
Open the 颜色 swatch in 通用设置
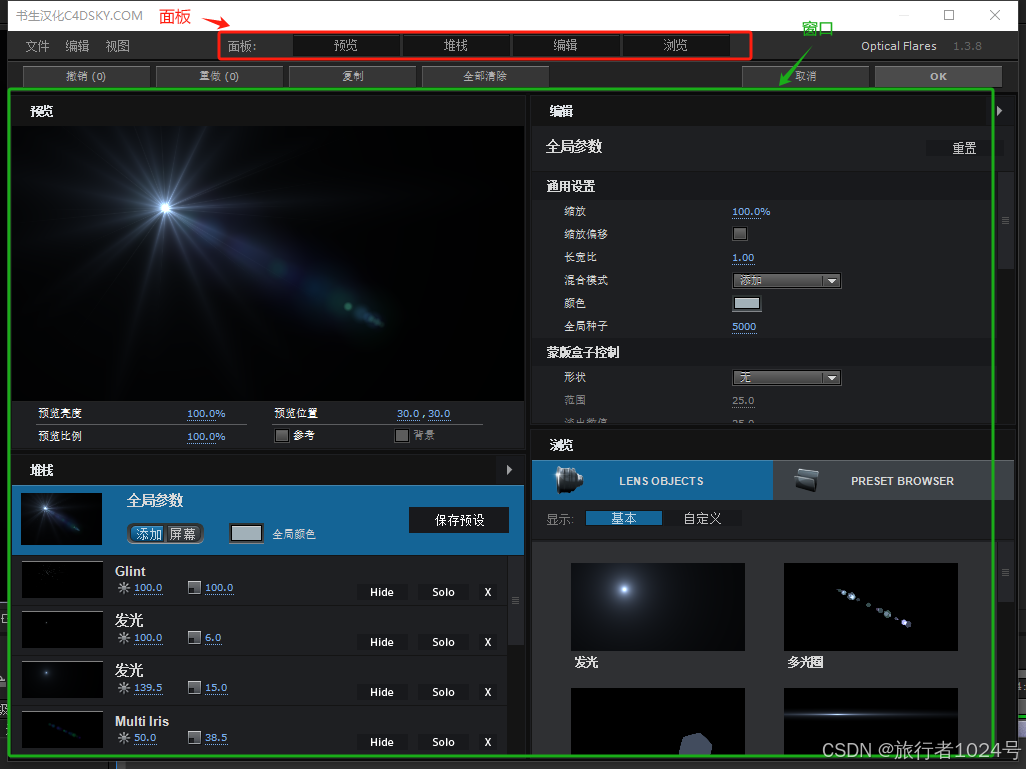point(747,303)
